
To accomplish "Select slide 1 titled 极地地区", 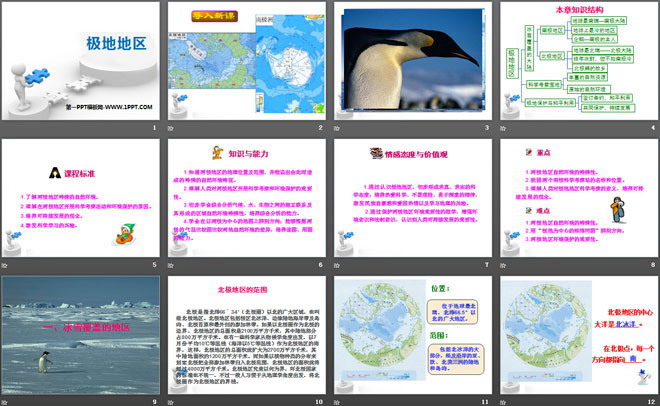I will click(x=81, y=61).
